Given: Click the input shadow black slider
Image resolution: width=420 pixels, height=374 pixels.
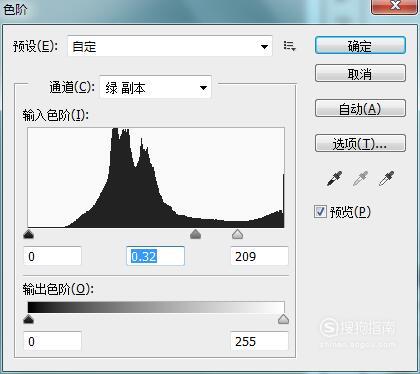Looking at the screenshot, I should pos(29,235).
